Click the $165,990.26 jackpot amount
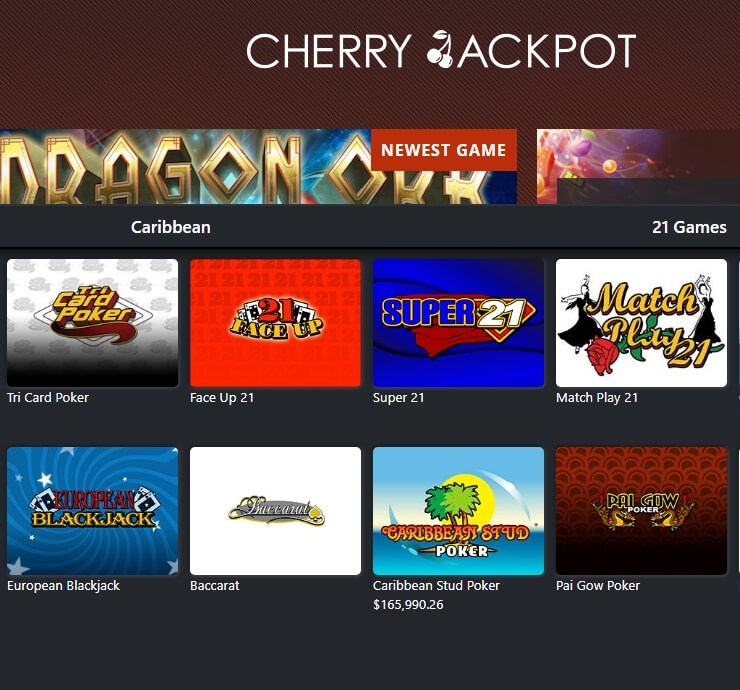The width and height of the screenshot is (740, 690). 408,605
